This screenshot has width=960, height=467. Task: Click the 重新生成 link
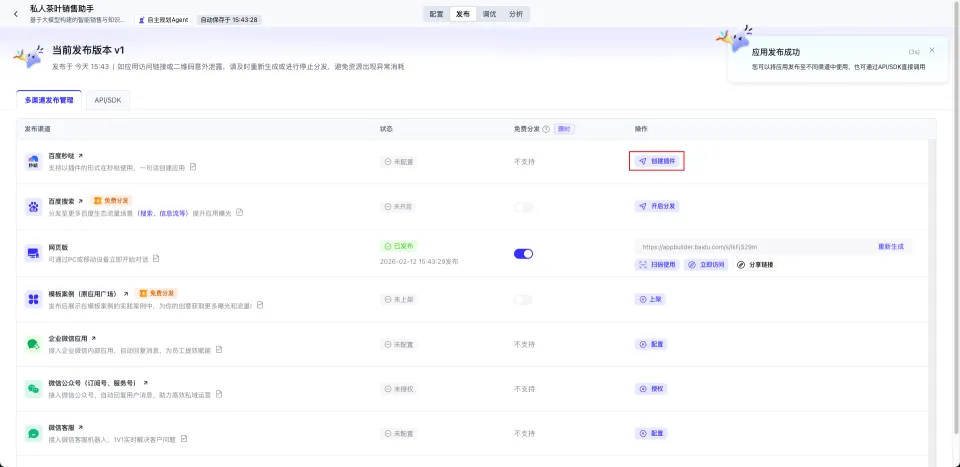pyautogui.click(x=891, y=247)
